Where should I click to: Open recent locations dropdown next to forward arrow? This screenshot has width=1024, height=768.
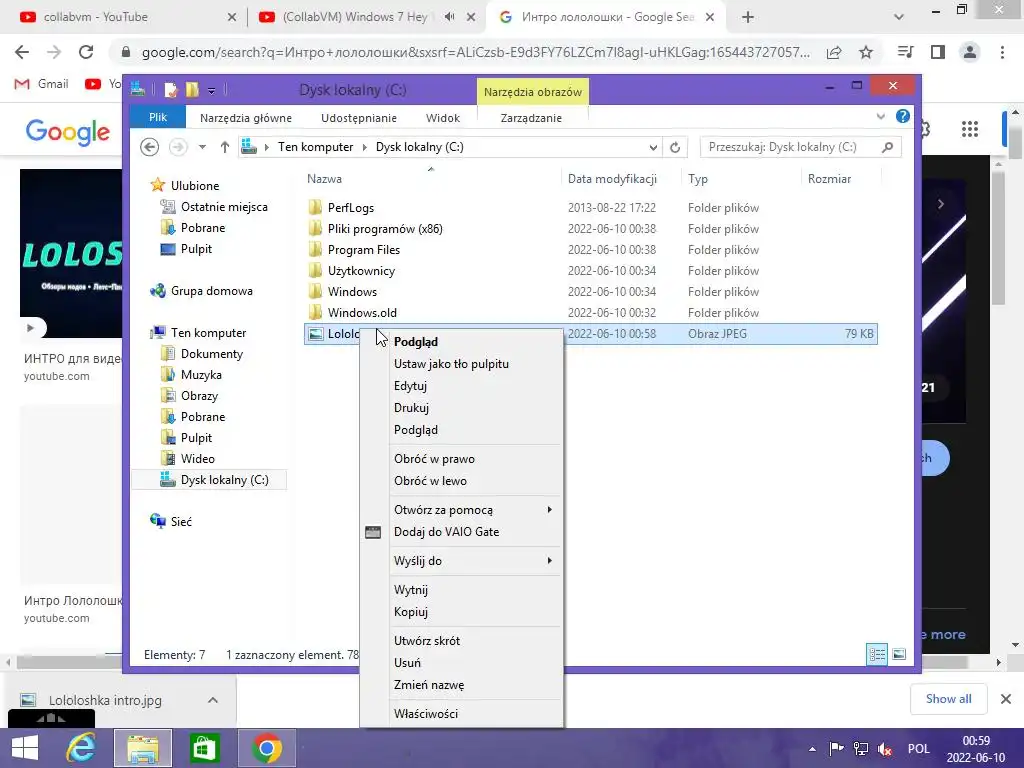[202, 147]
